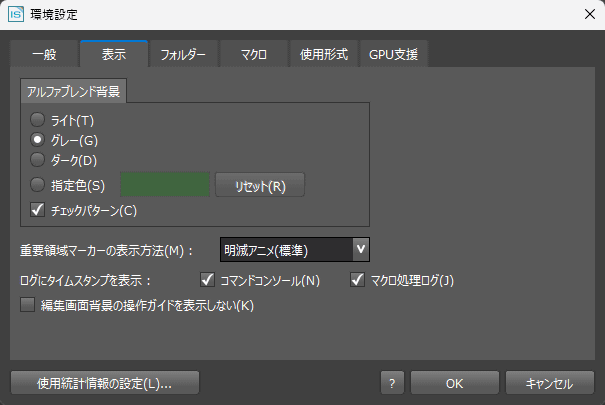This screenshot has height=405, width=605.
Task: Switch to the 一般 tab
Action: point(45,54)
